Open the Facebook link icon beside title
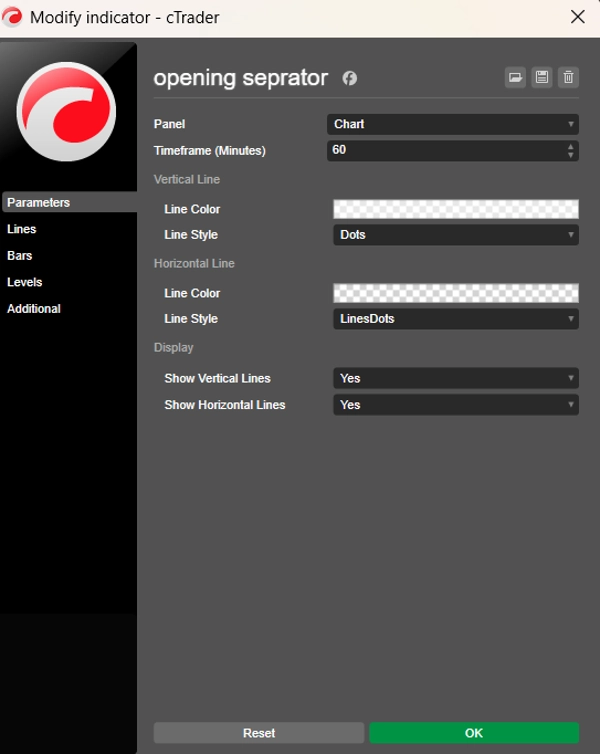 coord(350,78)
